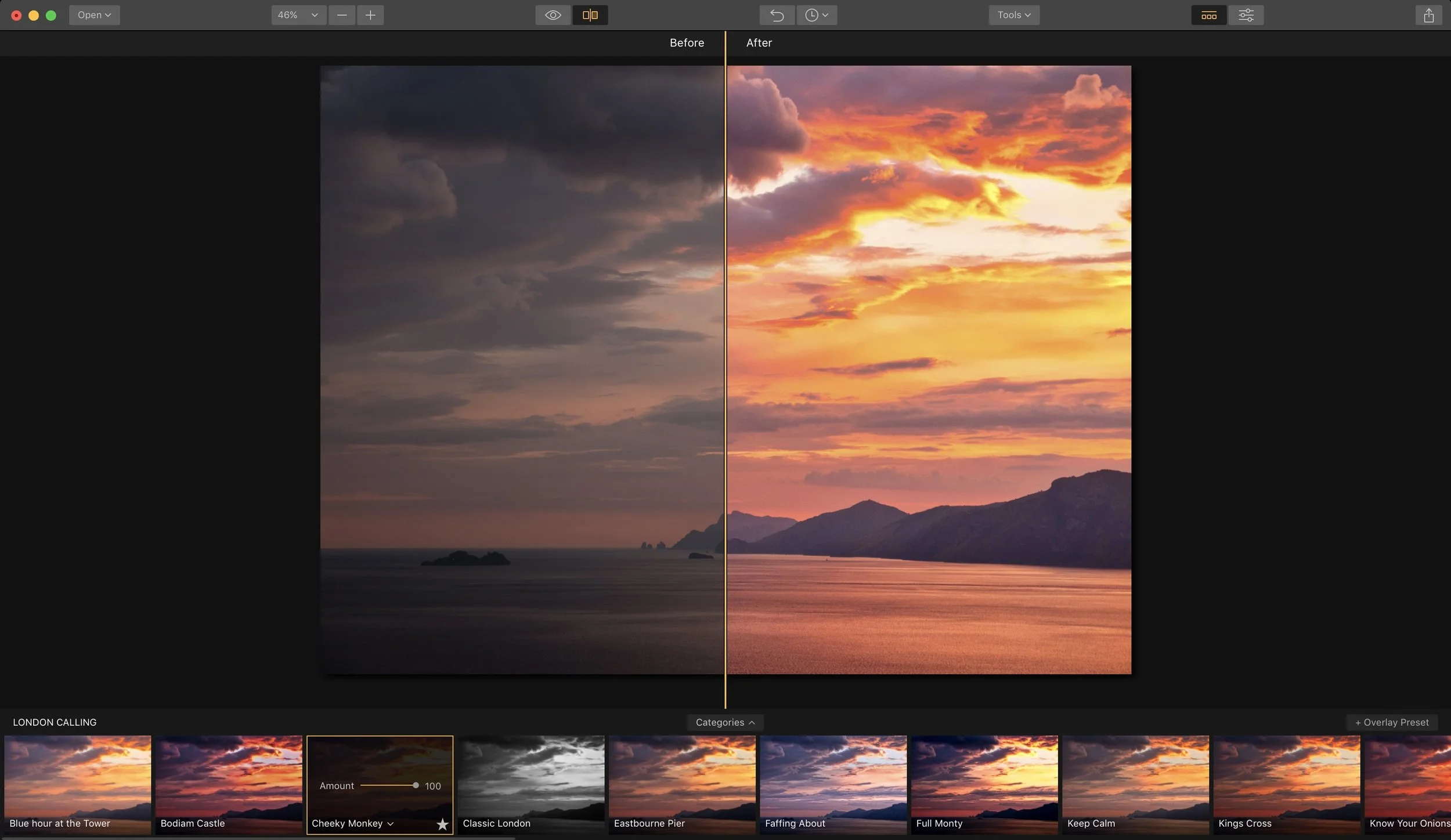Open the 46% zoom level dropdown

click(298, 15)
